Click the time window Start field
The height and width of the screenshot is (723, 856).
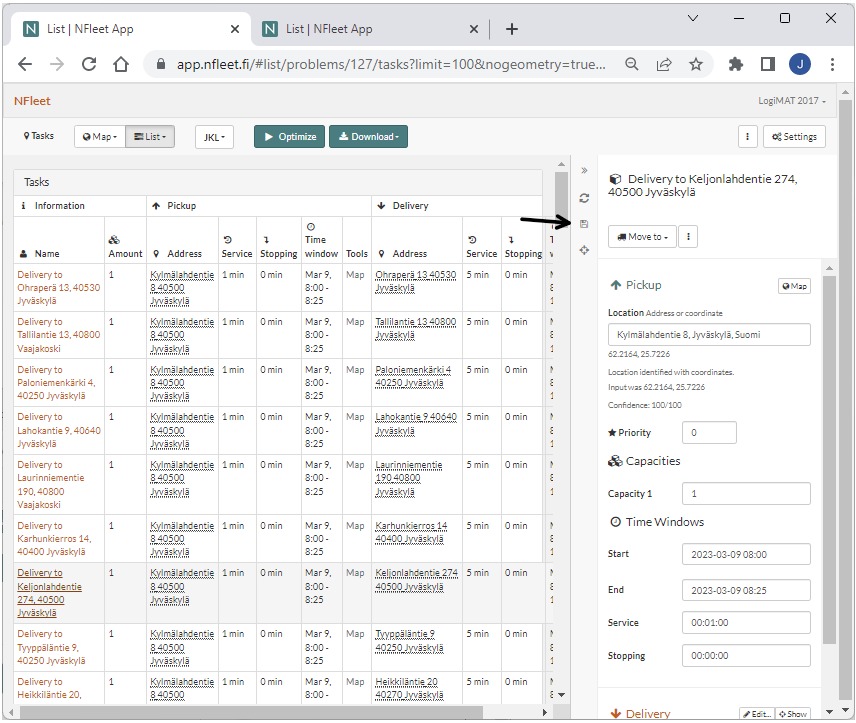coord(746,554)
